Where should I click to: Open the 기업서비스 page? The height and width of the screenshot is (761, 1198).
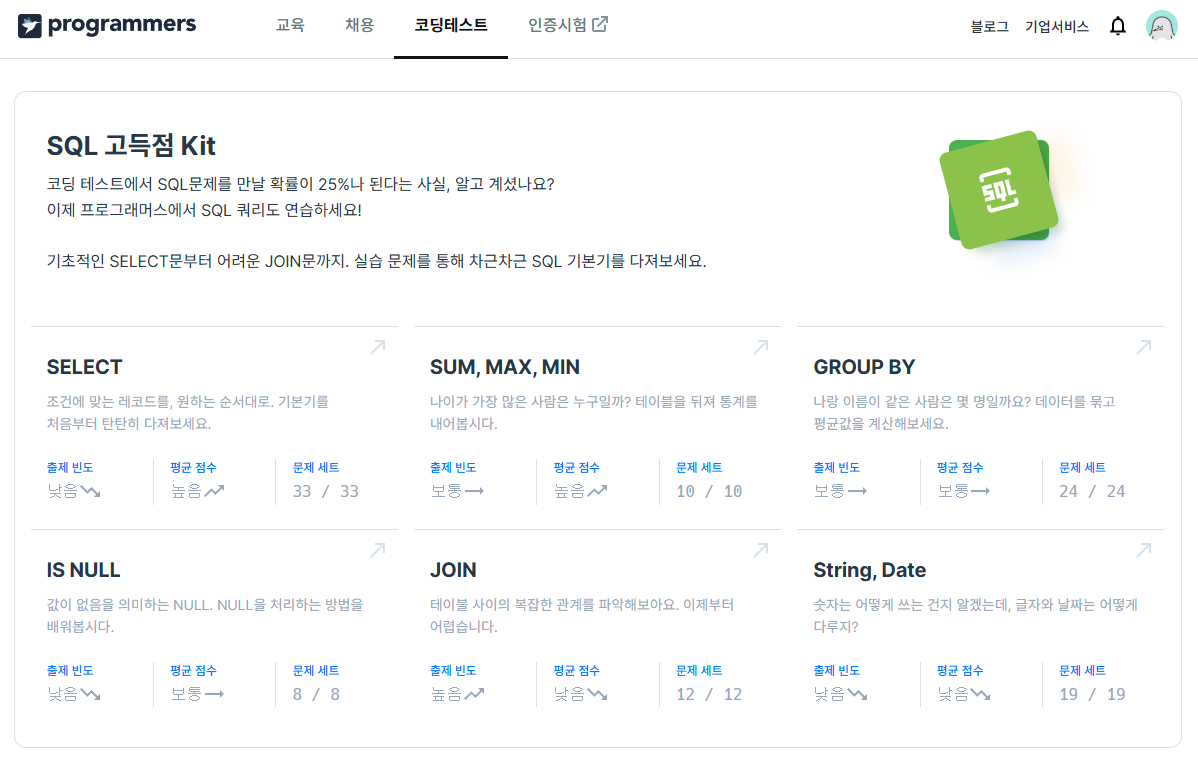1056,27
